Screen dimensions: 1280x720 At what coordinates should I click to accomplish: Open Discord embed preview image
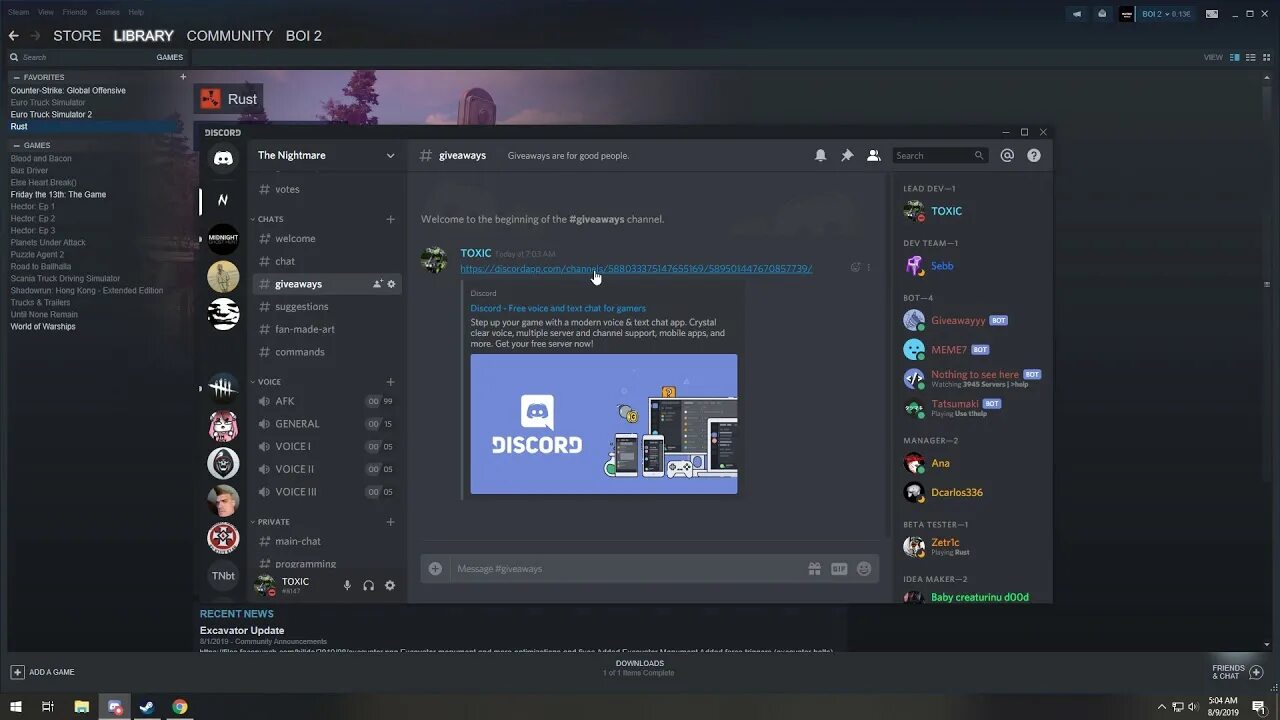[x=604, y=424]
